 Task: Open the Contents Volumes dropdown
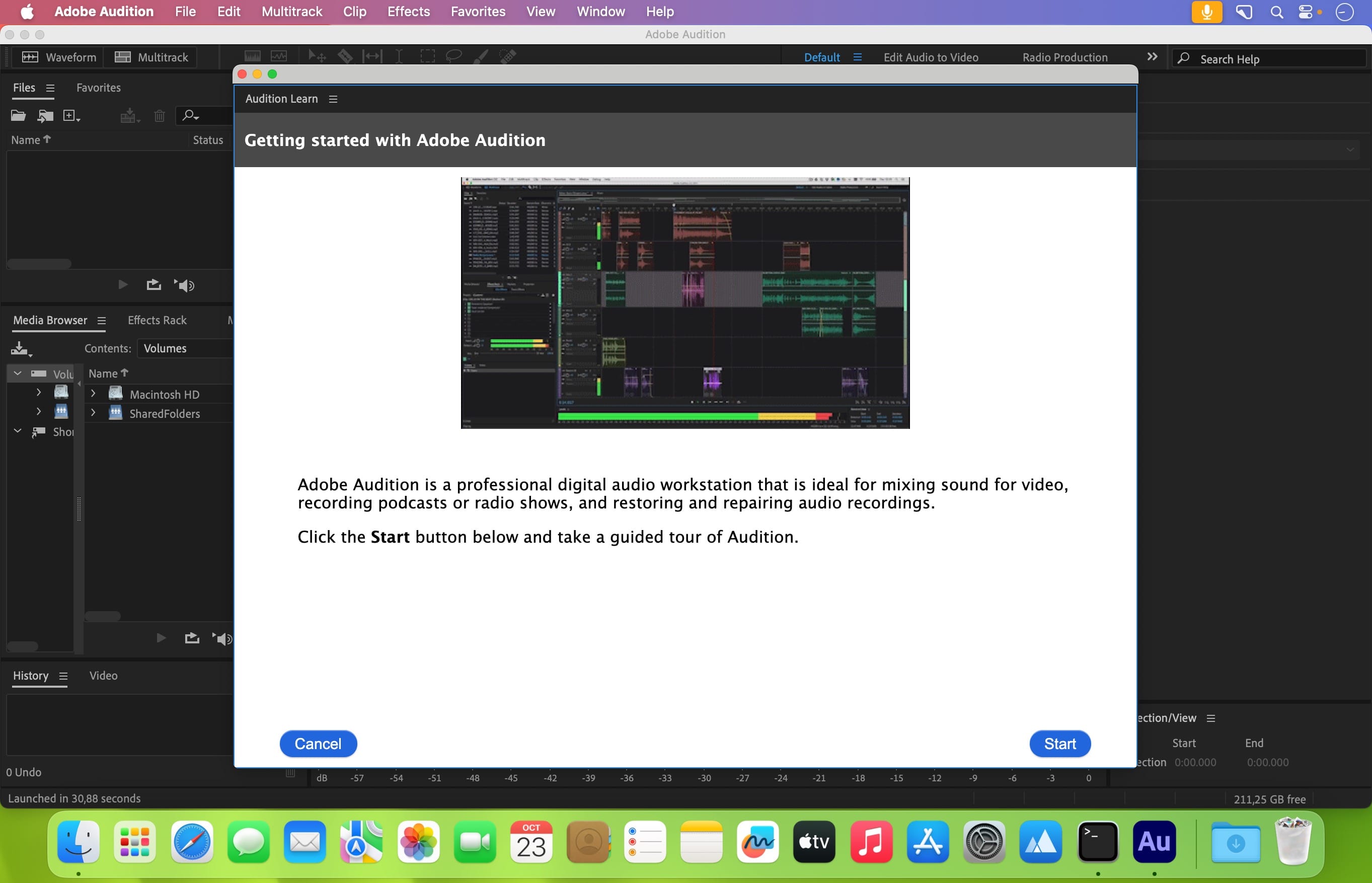185,348
